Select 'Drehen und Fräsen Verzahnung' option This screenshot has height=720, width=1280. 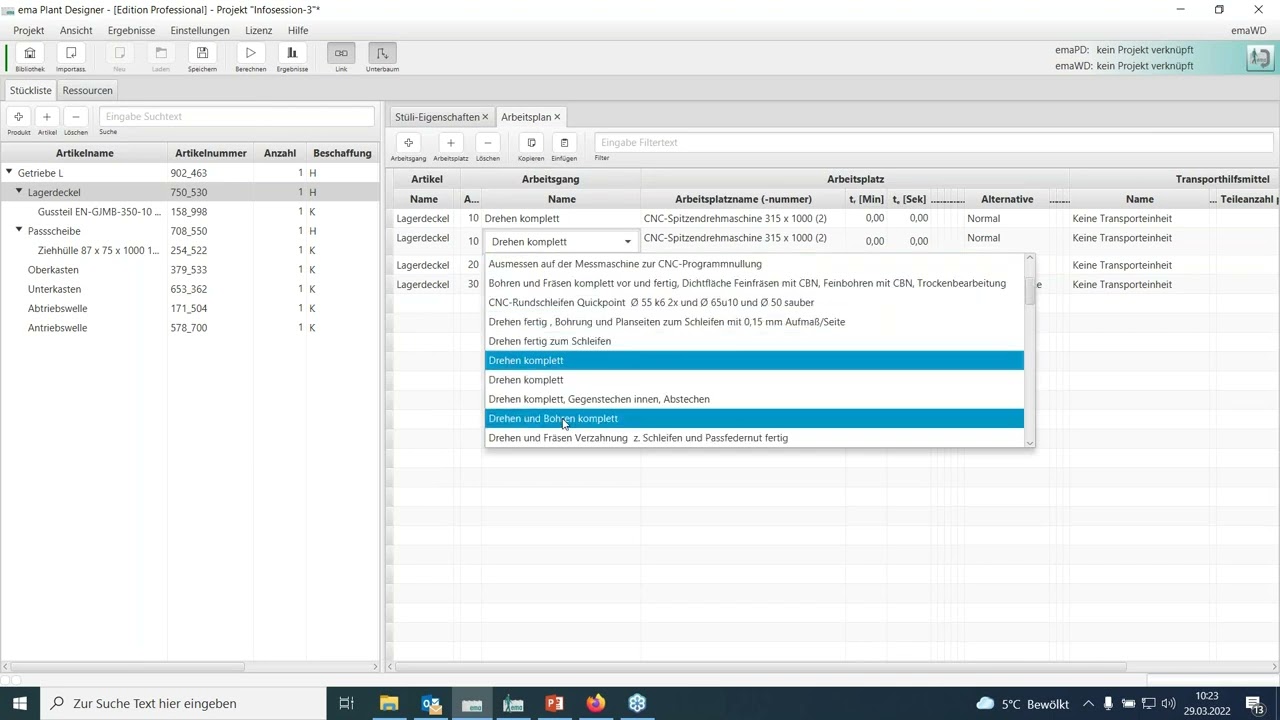tap(754, 438)
